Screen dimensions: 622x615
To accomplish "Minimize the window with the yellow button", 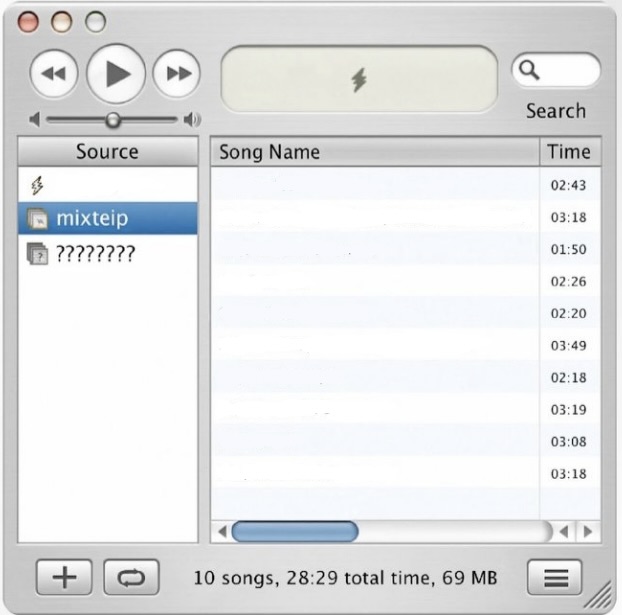I will click(62, 21).
